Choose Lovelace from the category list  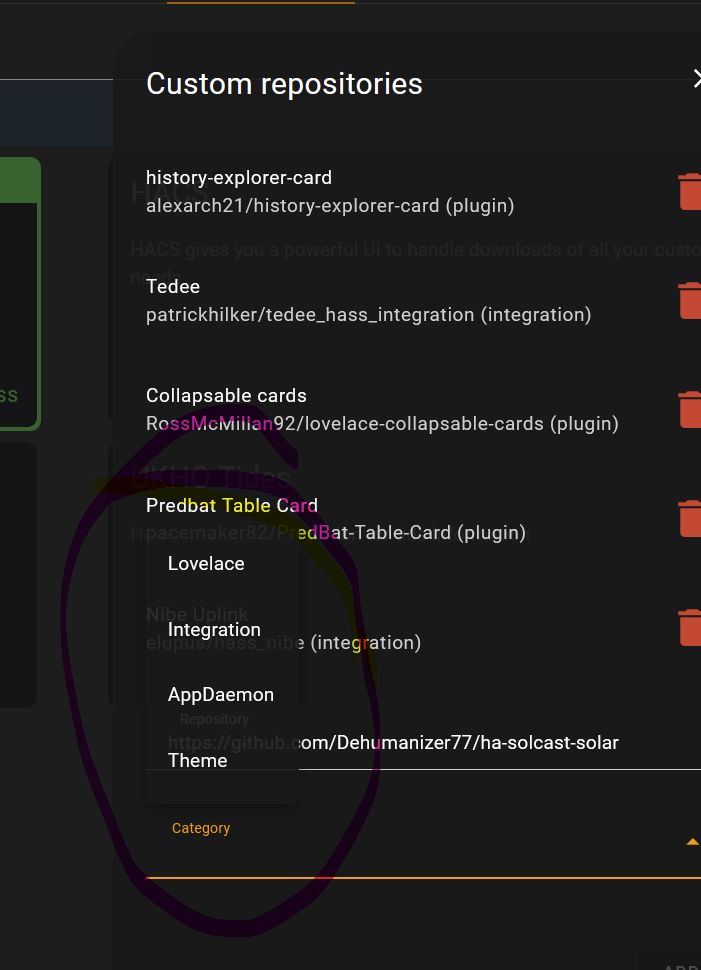222,564
